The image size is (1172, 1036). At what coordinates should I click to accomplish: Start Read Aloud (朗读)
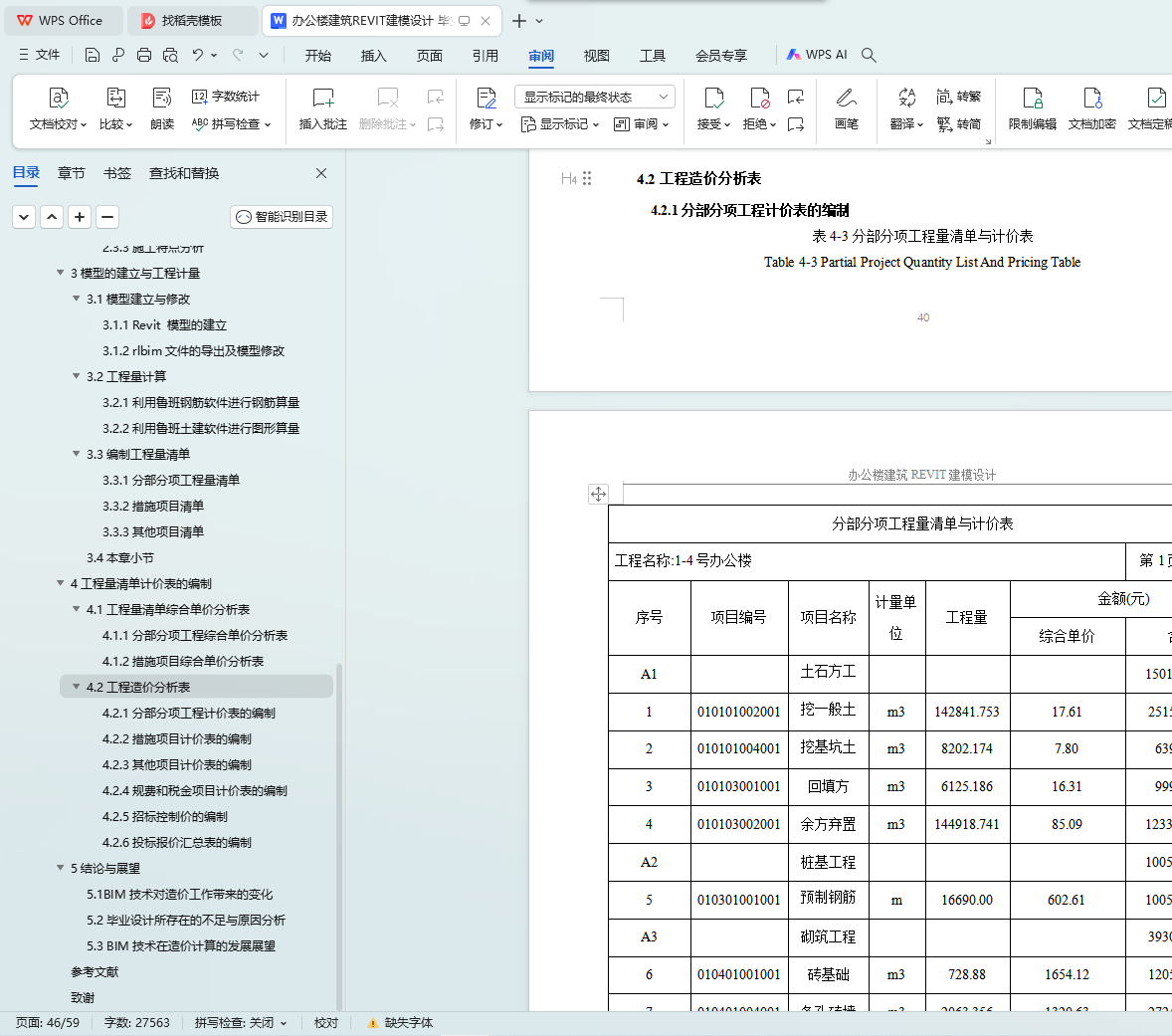pos(162,108)
